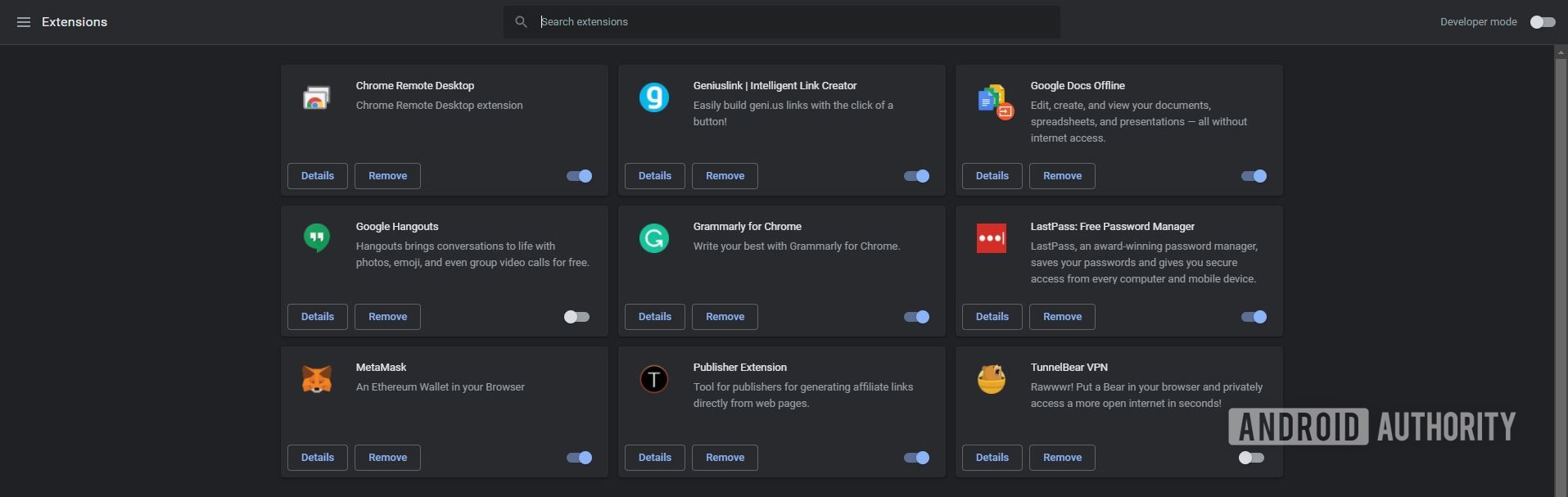Click the Publisher Extension icon

click(x=654, y=379)
